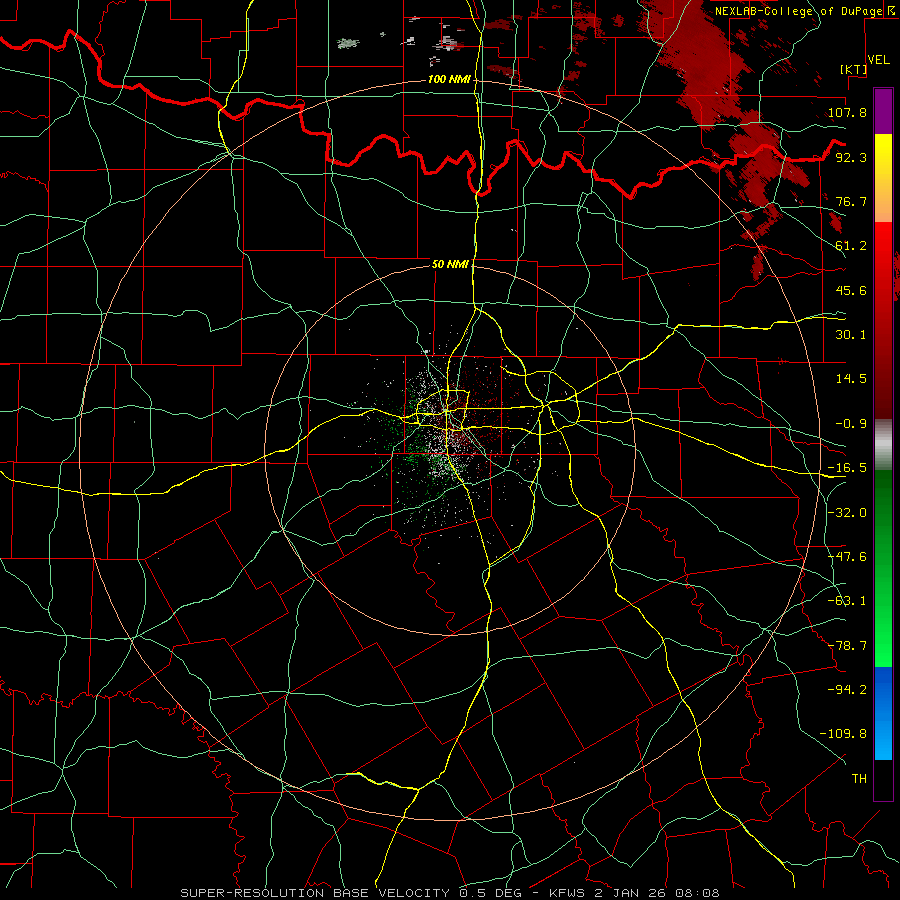Click the -78.7 velocity scale value
This screenshot has height=900, width=900.
[847, 646]
